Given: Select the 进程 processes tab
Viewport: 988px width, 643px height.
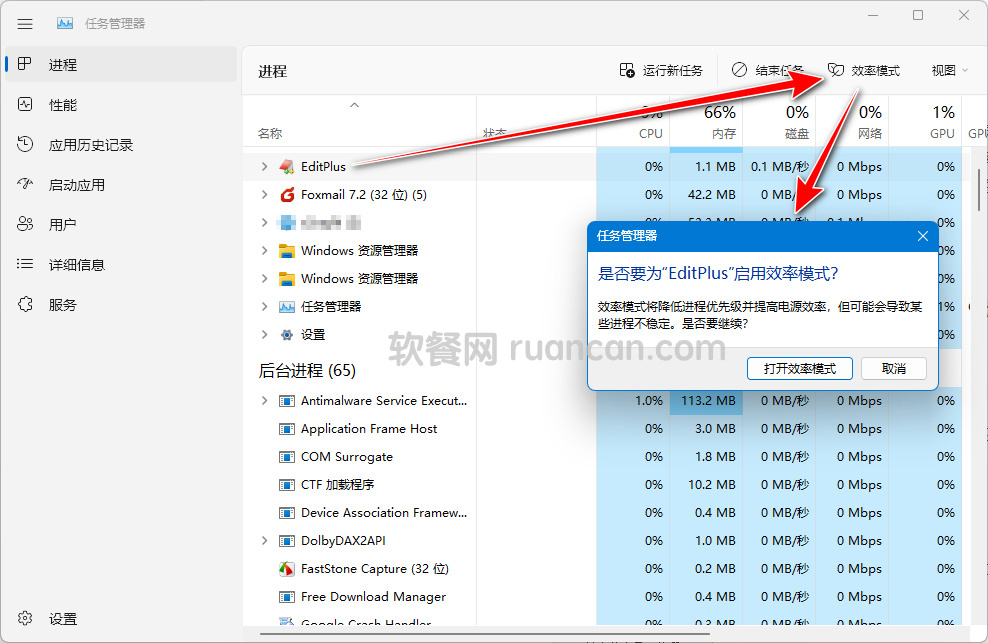Looking at the screenshot, I should pyautogui.click(x=62, y=65).
